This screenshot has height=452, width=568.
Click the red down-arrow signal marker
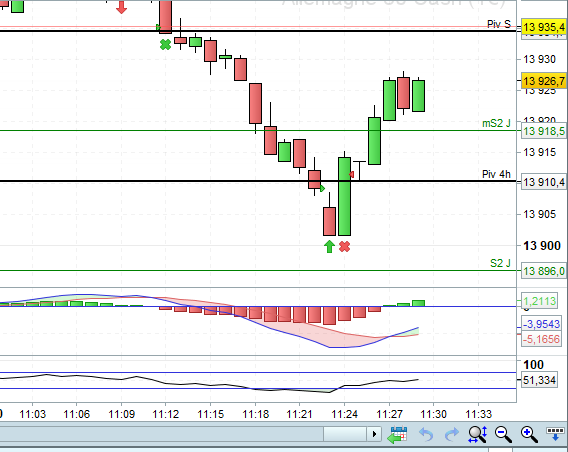point(121,7)
